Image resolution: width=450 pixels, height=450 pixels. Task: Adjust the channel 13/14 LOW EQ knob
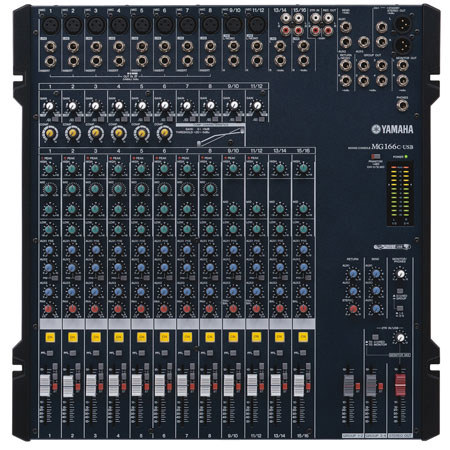click(280, 230)
